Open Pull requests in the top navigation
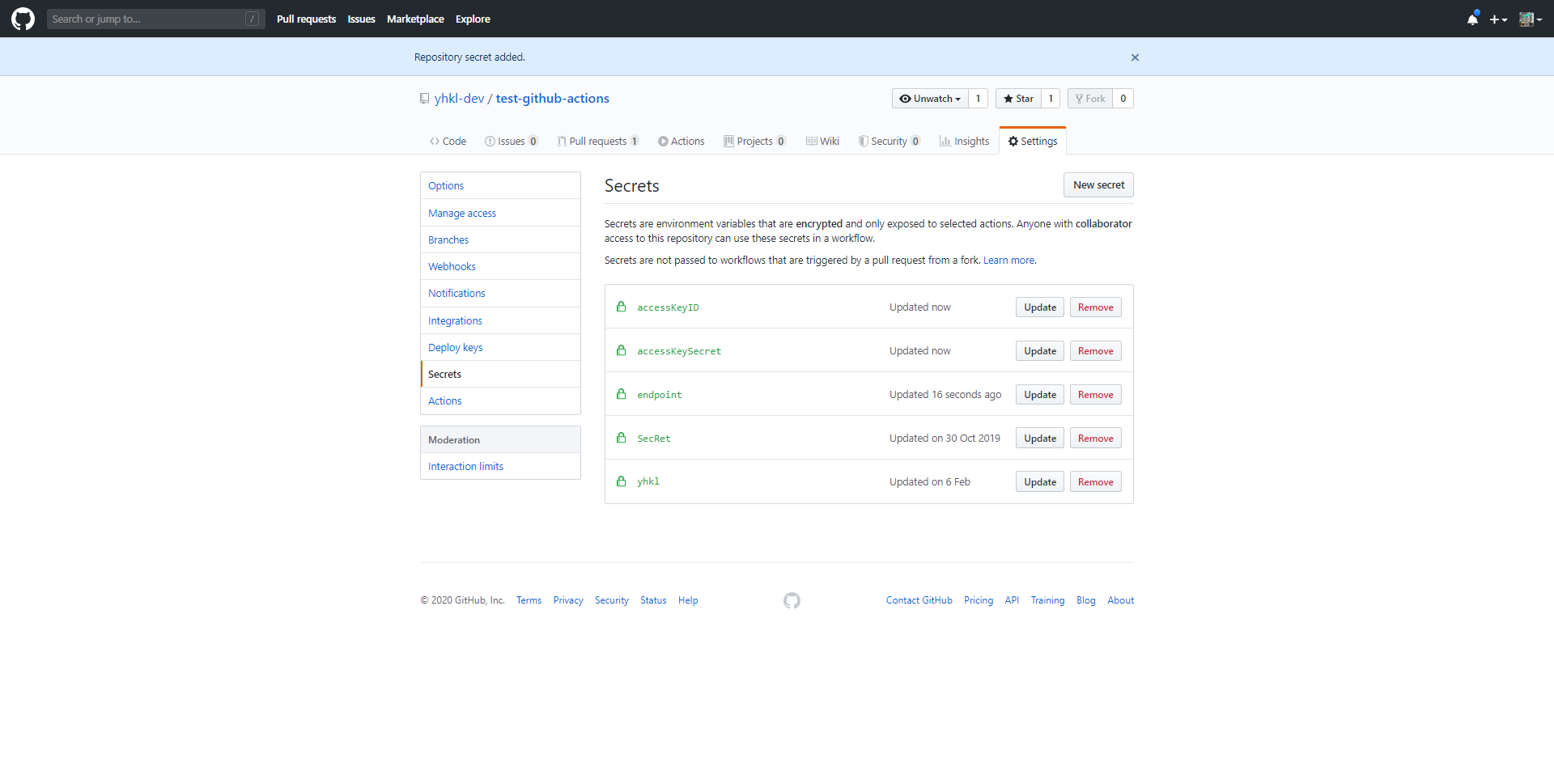 (x=306, y=19)
